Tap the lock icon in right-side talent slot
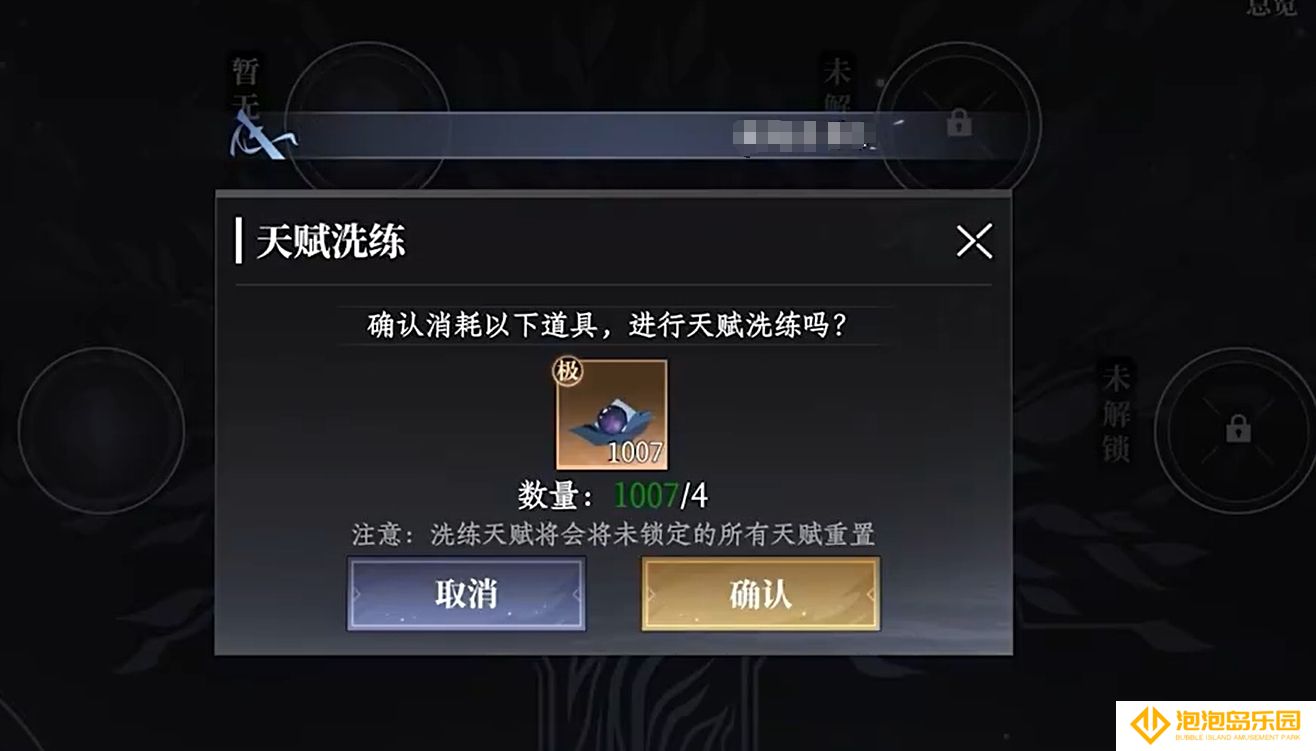The width and height of the screenshot is (1316, 751). click(1238, 430)
